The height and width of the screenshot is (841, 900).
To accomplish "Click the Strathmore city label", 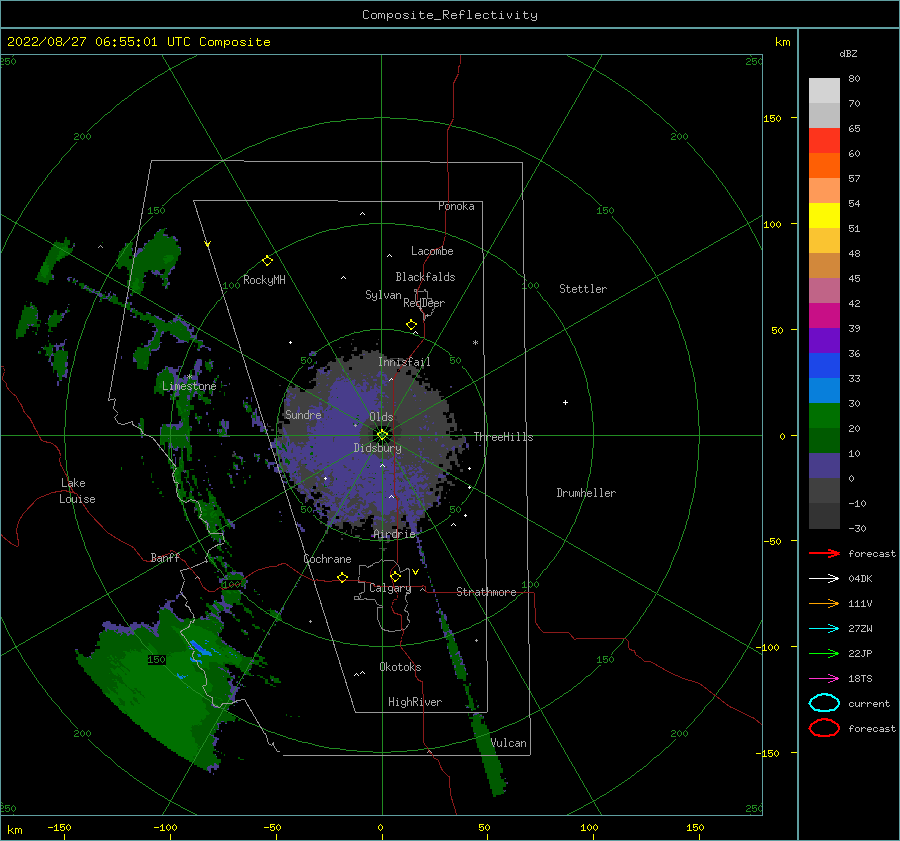I will 486,592.
